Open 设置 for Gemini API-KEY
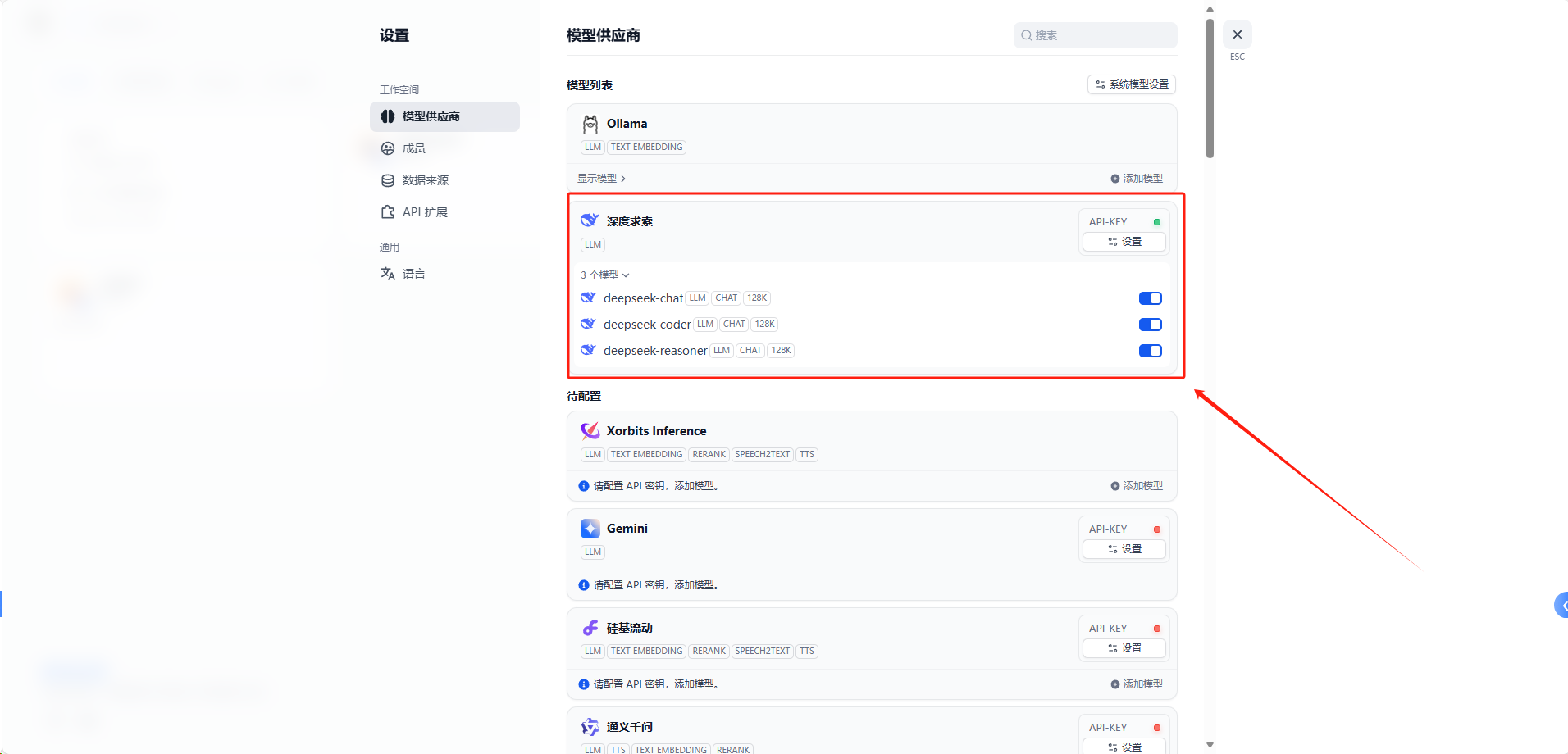Viewport: 1568px width, 754px height. [1124, 549]
